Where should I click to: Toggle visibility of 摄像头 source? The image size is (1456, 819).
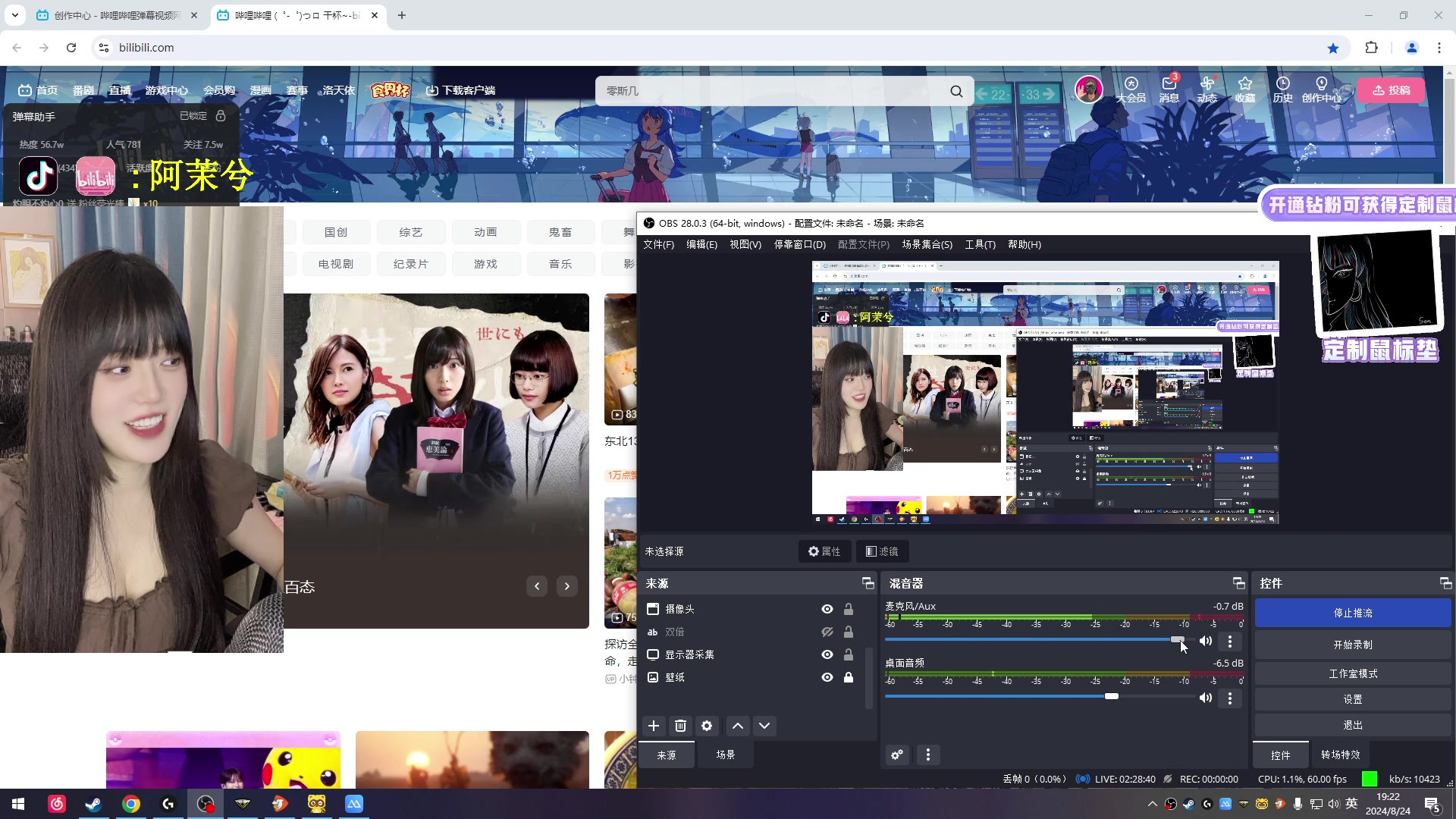coord(827,609)
